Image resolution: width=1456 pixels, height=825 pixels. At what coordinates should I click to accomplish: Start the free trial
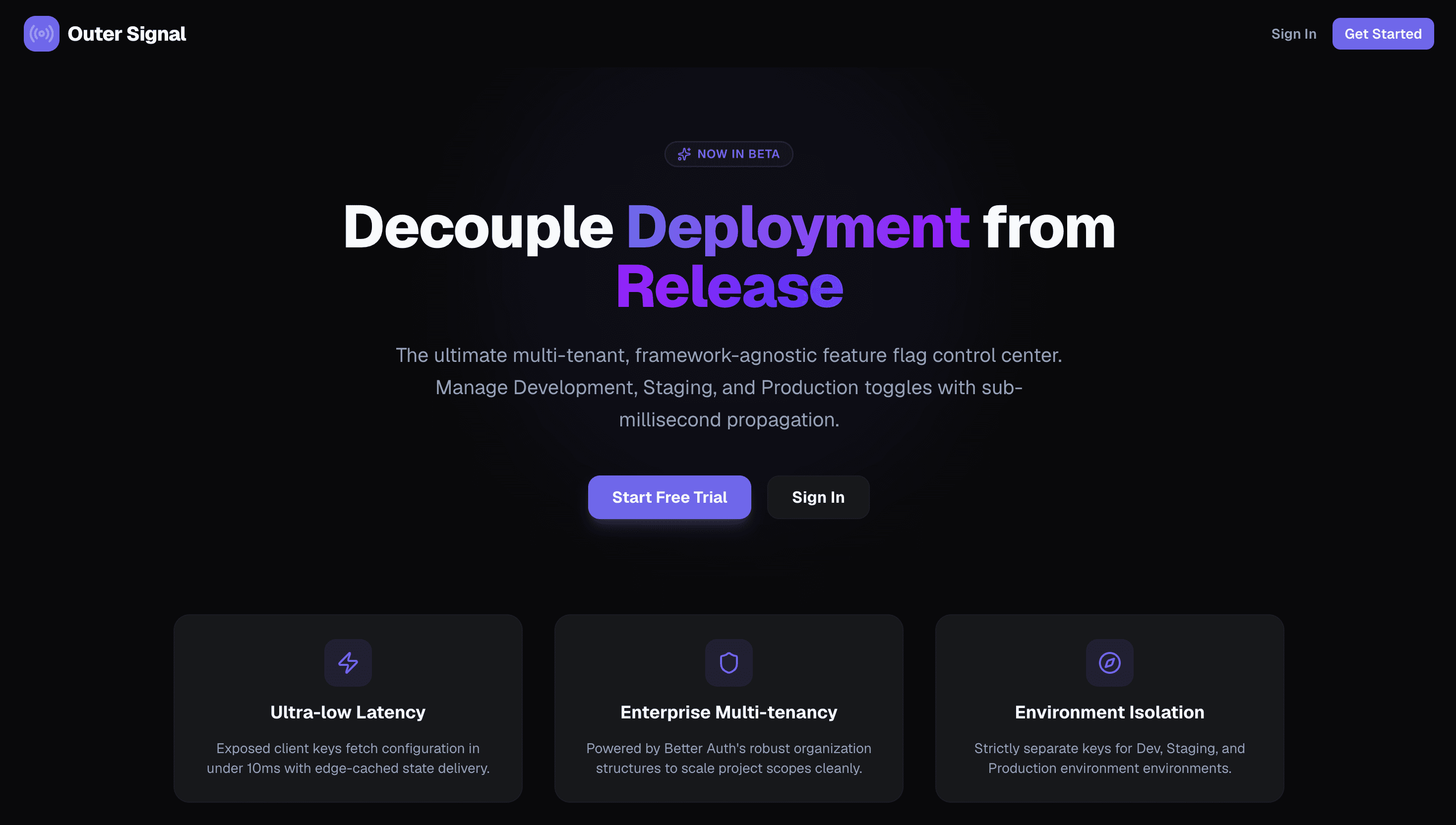click(669, 497)
